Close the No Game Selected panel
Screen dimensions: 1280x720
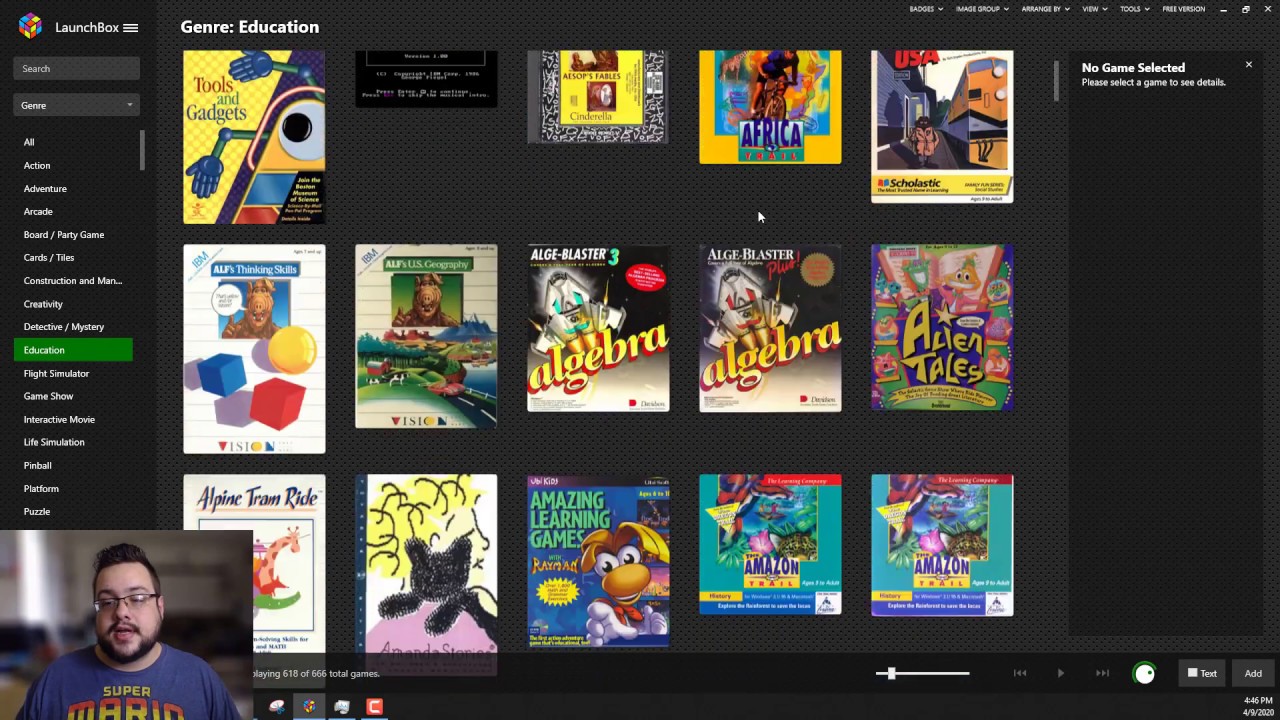1248,65
